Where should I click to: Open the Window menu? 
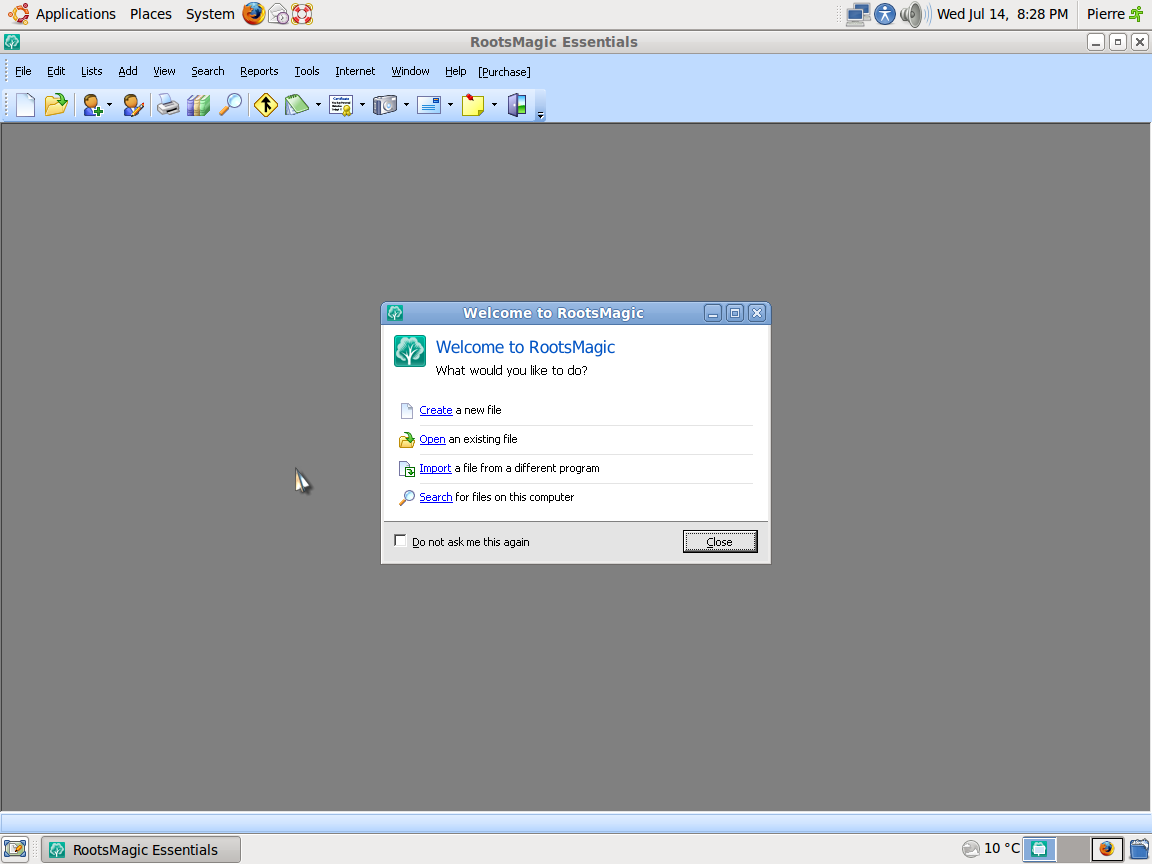click(x=411, y=71)
